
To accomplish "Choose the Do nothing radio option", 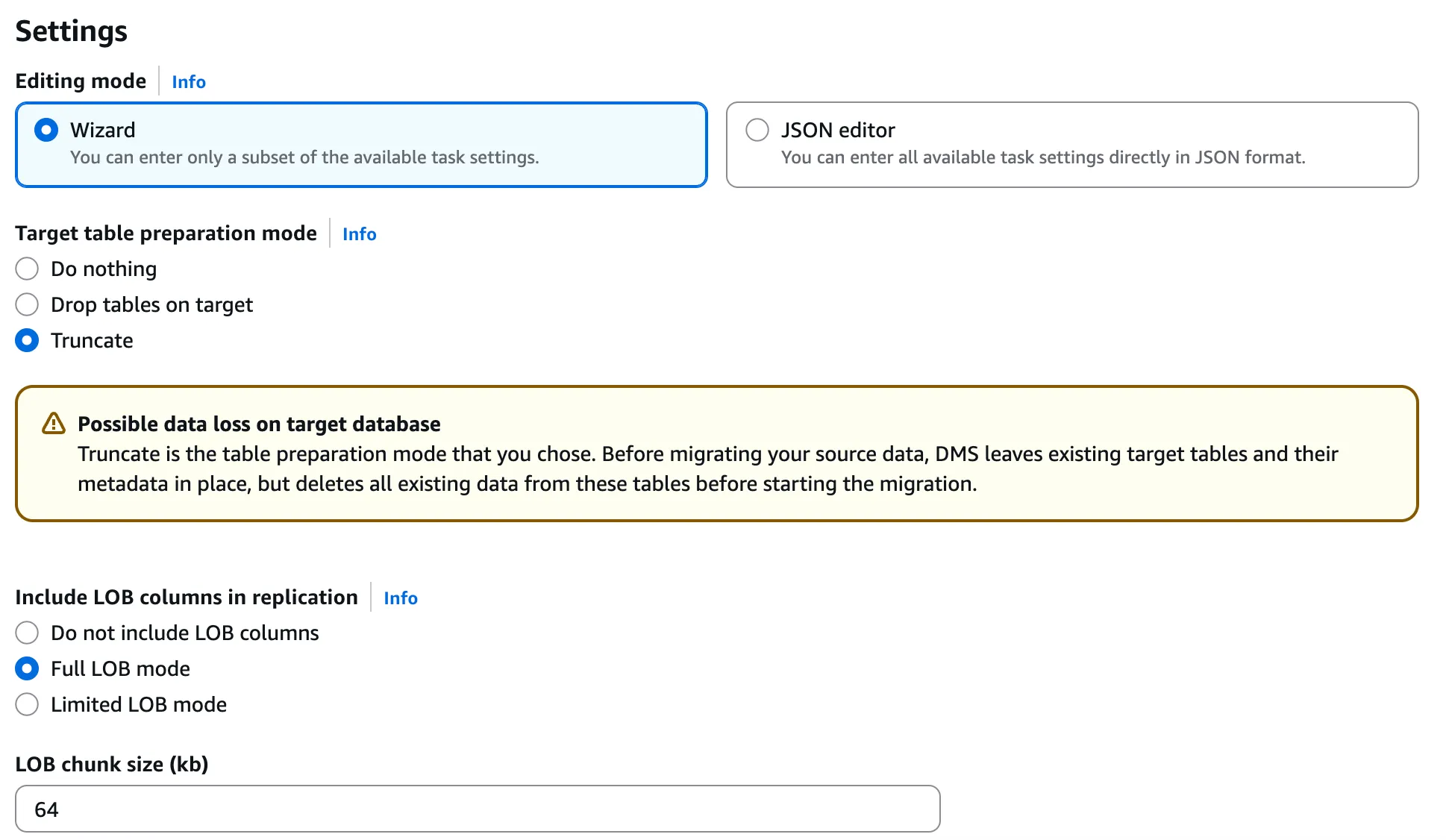I will (27, 269).
